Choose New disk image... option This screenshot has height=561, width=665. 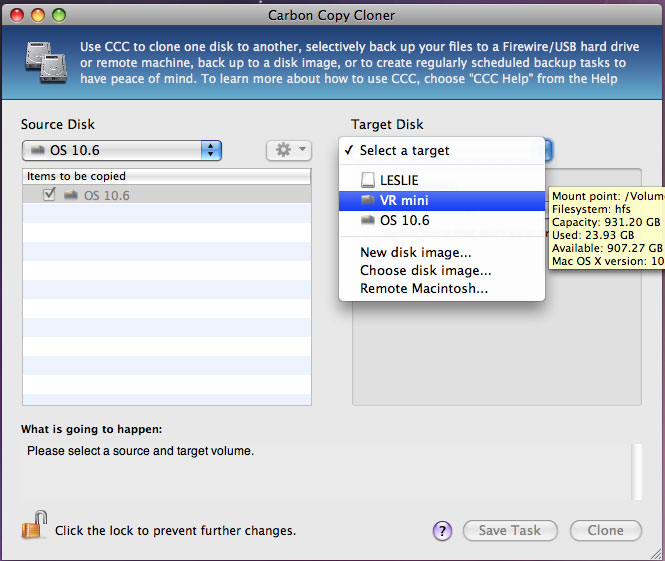tap(441, 252)
